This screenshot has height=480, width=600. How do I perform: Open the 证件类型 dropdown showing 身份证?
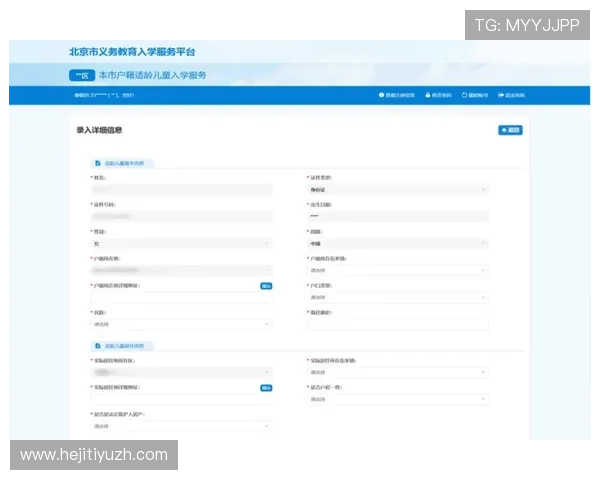point(398,189)
